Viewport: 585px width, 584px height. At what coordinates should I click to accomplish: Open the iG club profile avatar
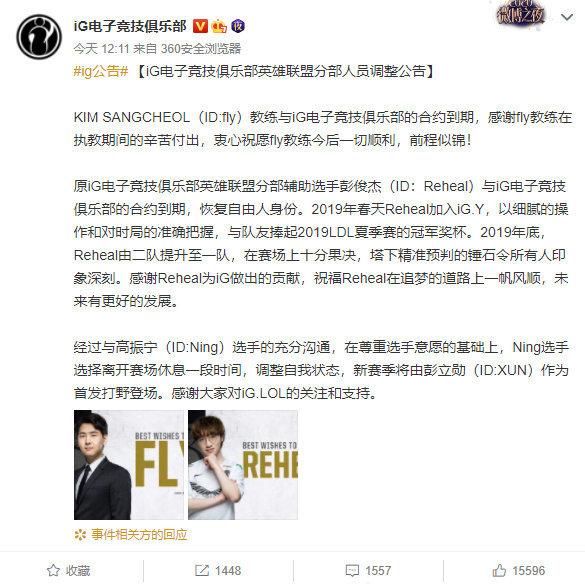point(39,37)
